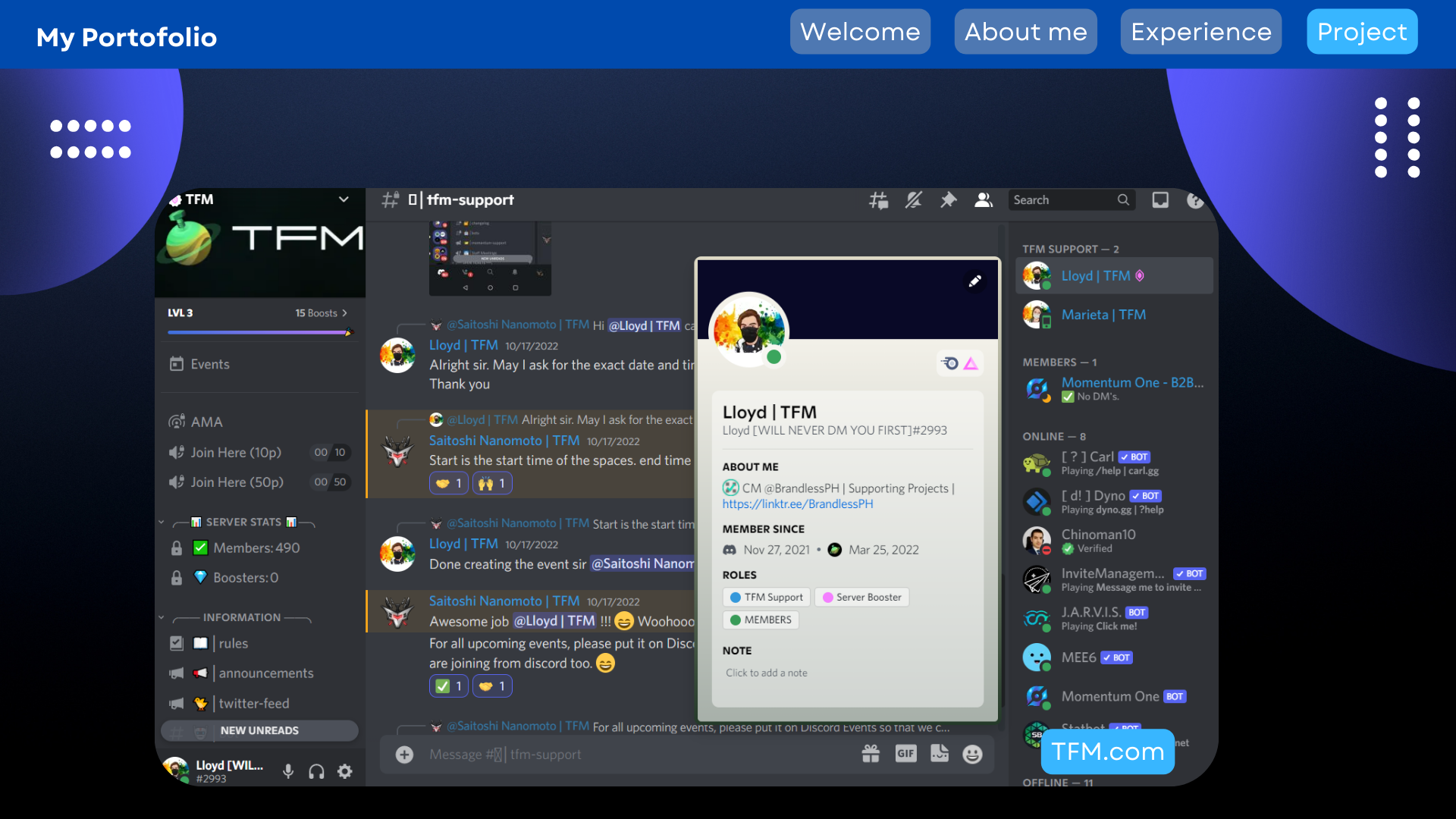Image resolution: width=1456 pixels, height=819 pixels.
Task: Click the TFM.com button
Action: coord(1107,752)
